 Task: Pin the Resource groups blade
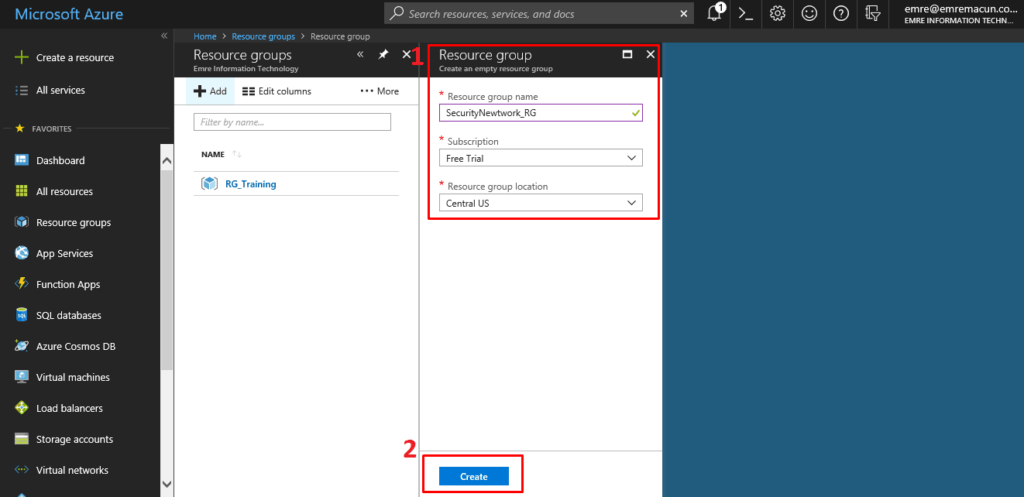point(383,55)
